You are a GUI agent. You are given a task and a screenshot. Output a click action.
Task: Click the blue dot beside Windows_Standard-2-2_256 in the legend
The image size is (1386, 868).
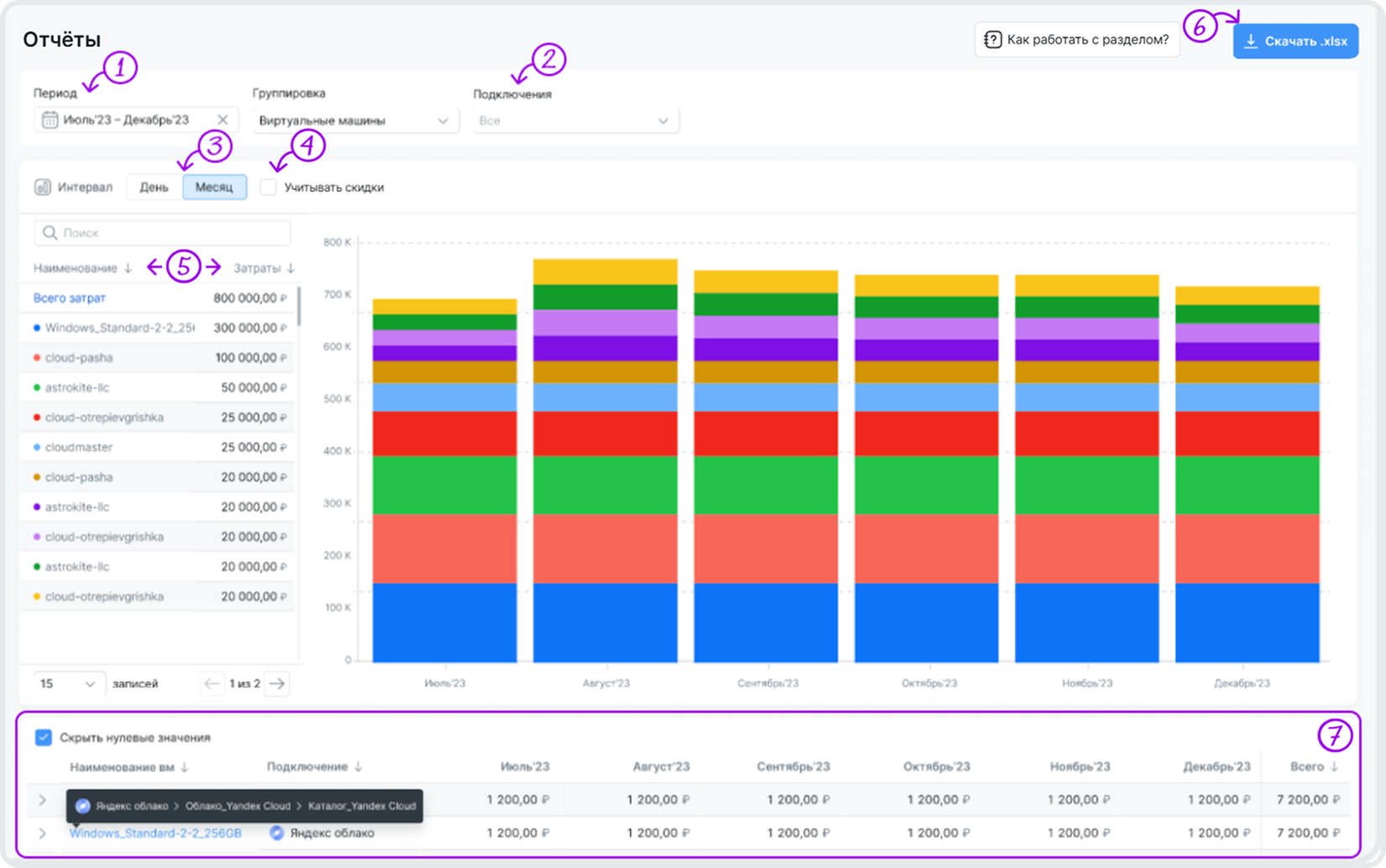37,328
